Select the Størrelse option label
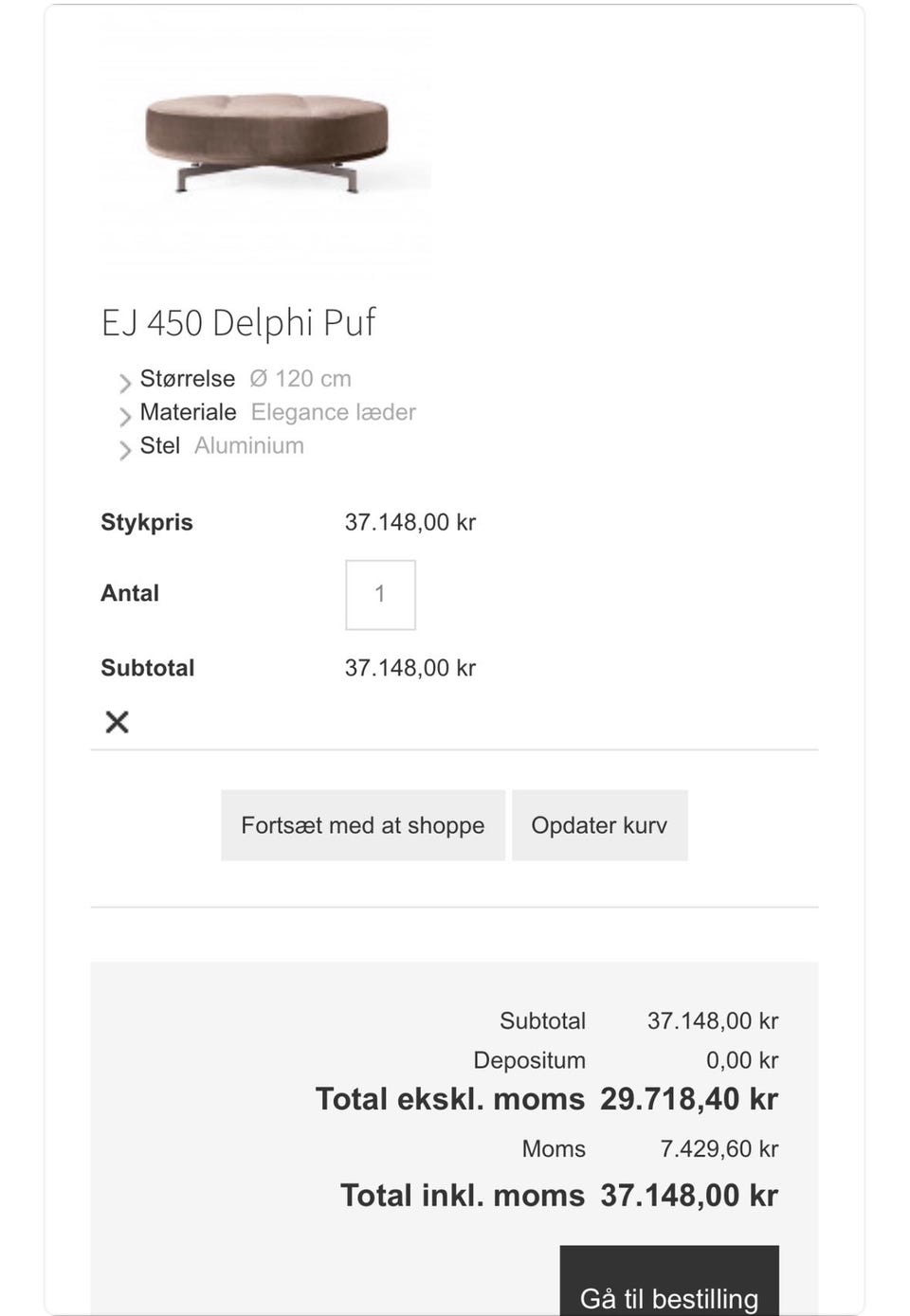The width and height of the screenshot is (910, 1316). tap(188, 379)
